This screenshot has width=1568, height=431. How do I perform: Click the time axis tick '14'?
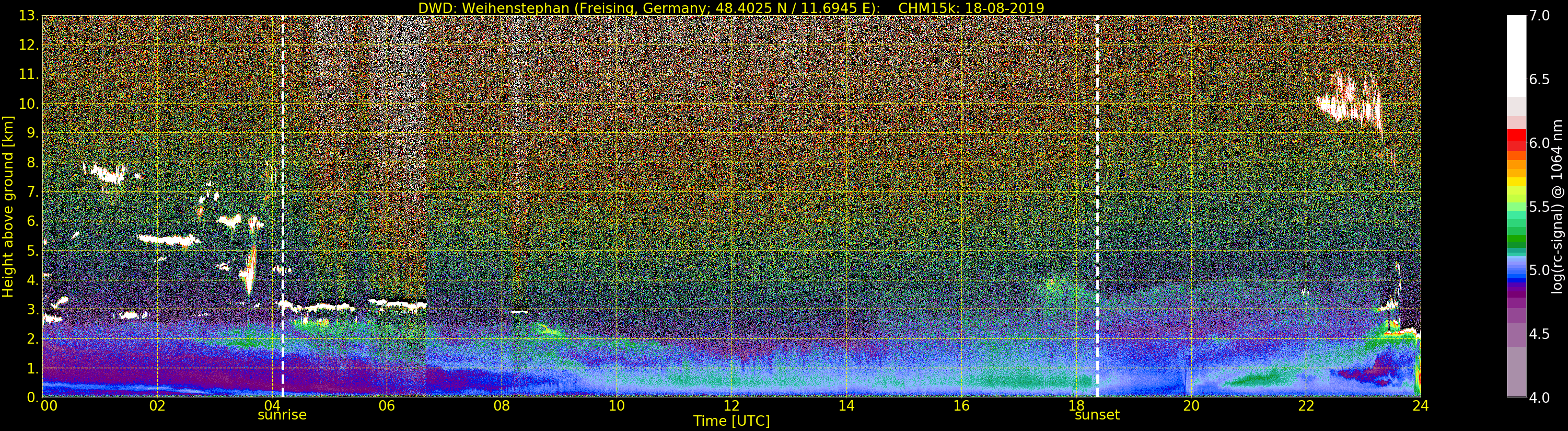point(846,405)
